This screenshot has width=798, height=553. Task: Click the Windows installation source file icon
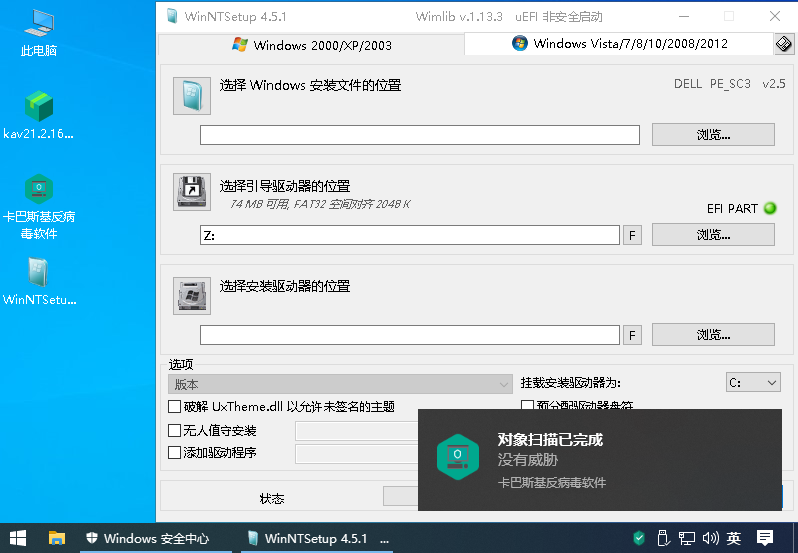click(192, 96)
